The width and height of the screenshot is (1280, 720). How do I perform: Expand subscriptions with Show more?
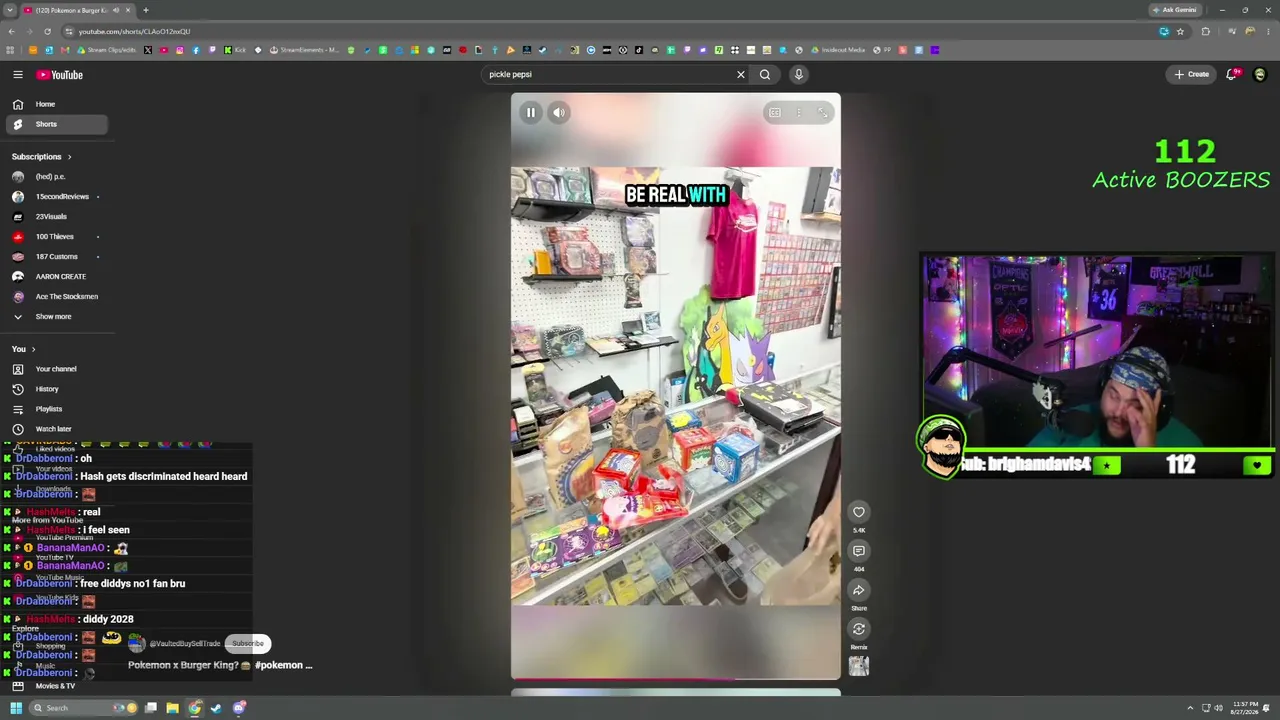(x=55, y=317)
